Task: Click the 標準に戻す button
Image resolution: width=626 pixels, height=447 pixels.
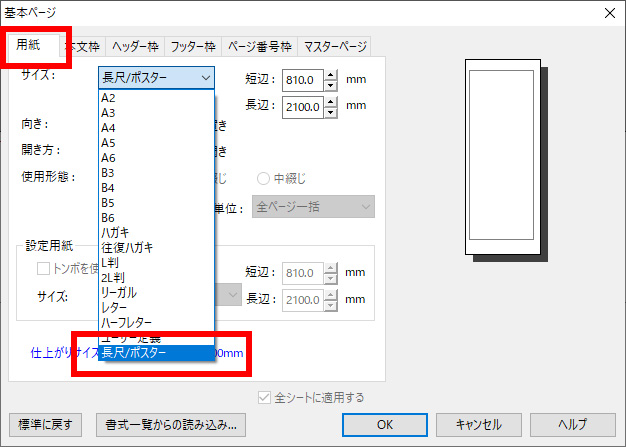Action: 46,425
